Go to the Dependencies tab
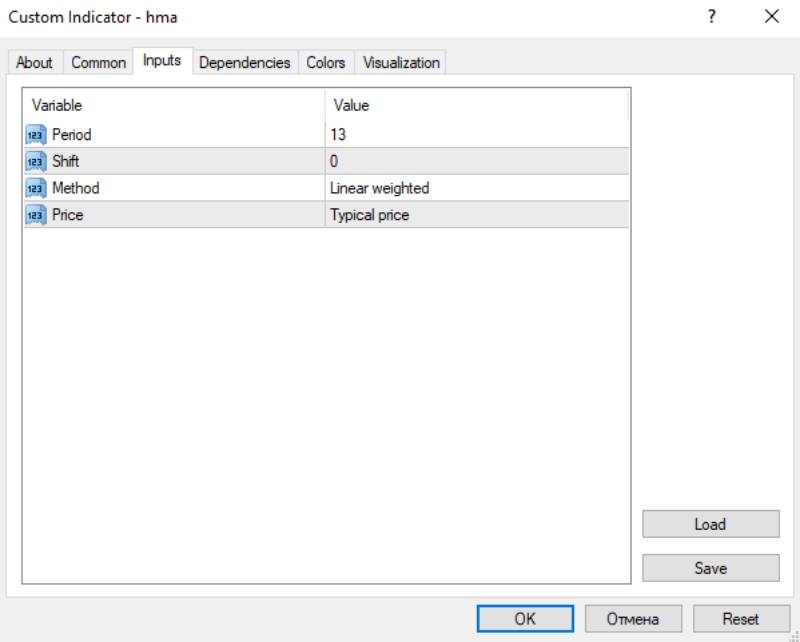Viewport: 800px width, 642px height. tap(244, 62)
